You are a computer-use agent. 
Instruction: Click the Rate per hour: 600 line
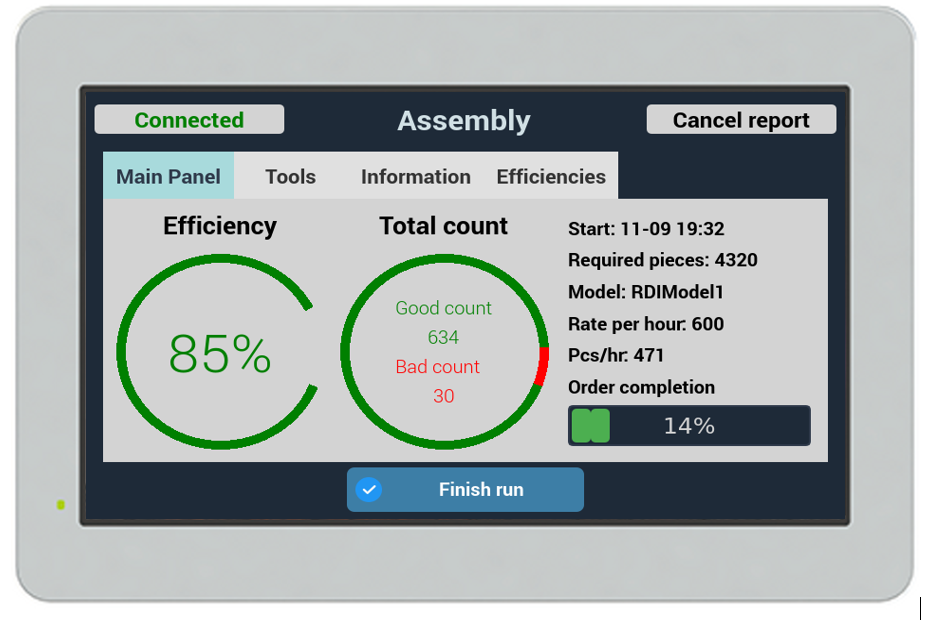pyautogui.click(x=645, y=324)
